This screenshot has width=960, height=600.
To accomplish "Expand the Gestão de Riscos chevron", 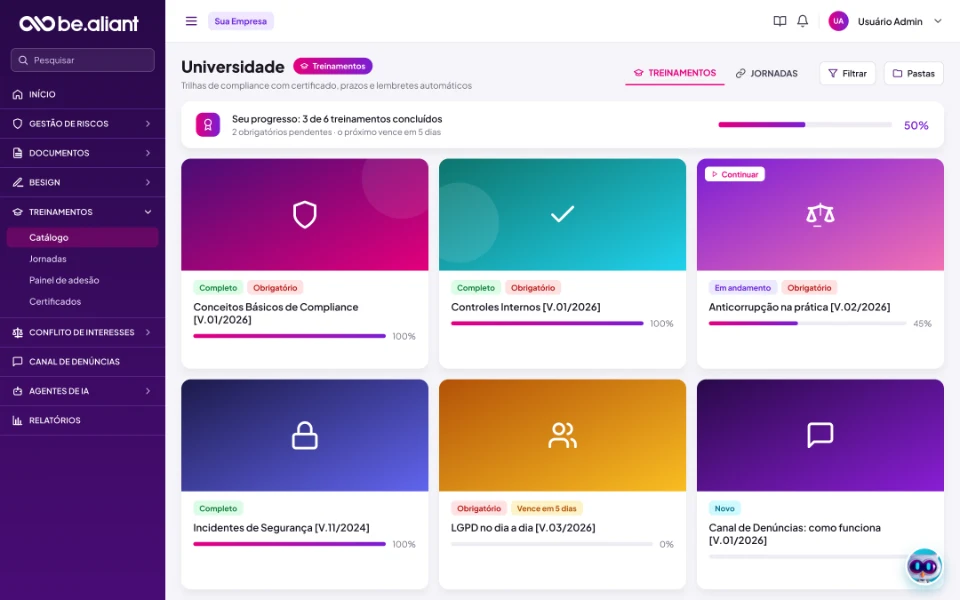I will [148, 124].
